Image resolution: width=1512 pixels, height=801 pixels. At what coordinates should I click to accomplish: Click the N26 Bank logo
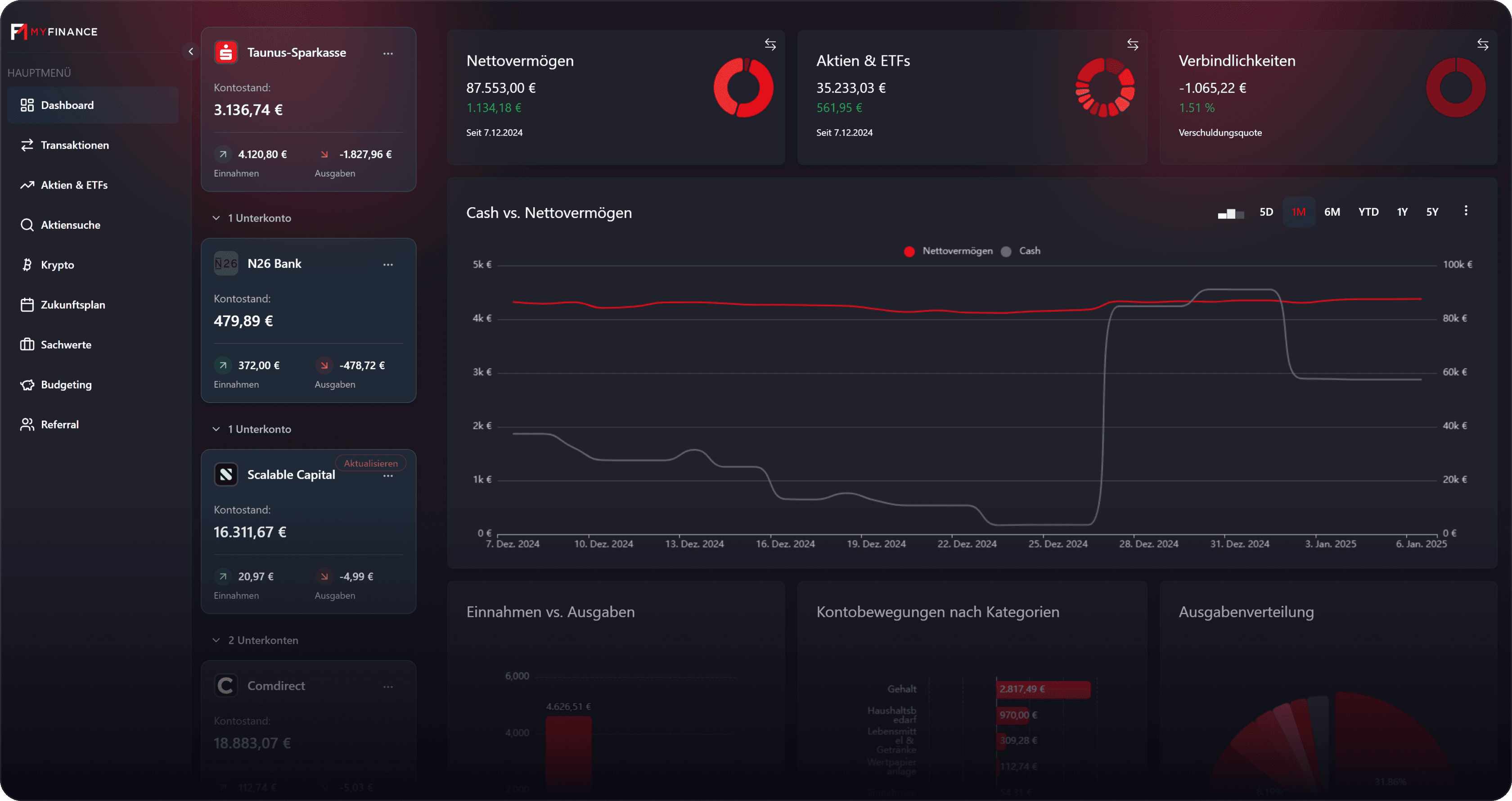coord(226,264)
